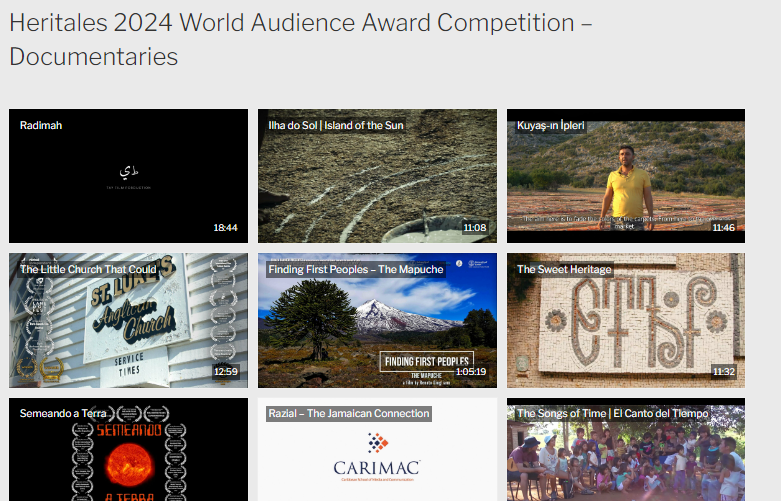This screenshot has width=781, height=501.
Task: Click 'The Little Church That Could' title
Action: click(88, 269)
